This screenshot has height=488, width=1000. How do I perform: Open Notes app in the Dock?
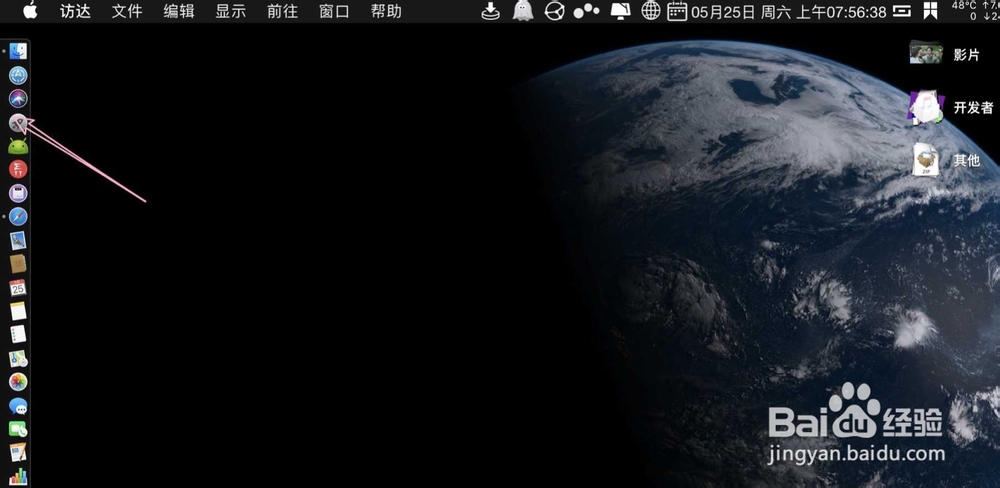click(x=18, y=311)
